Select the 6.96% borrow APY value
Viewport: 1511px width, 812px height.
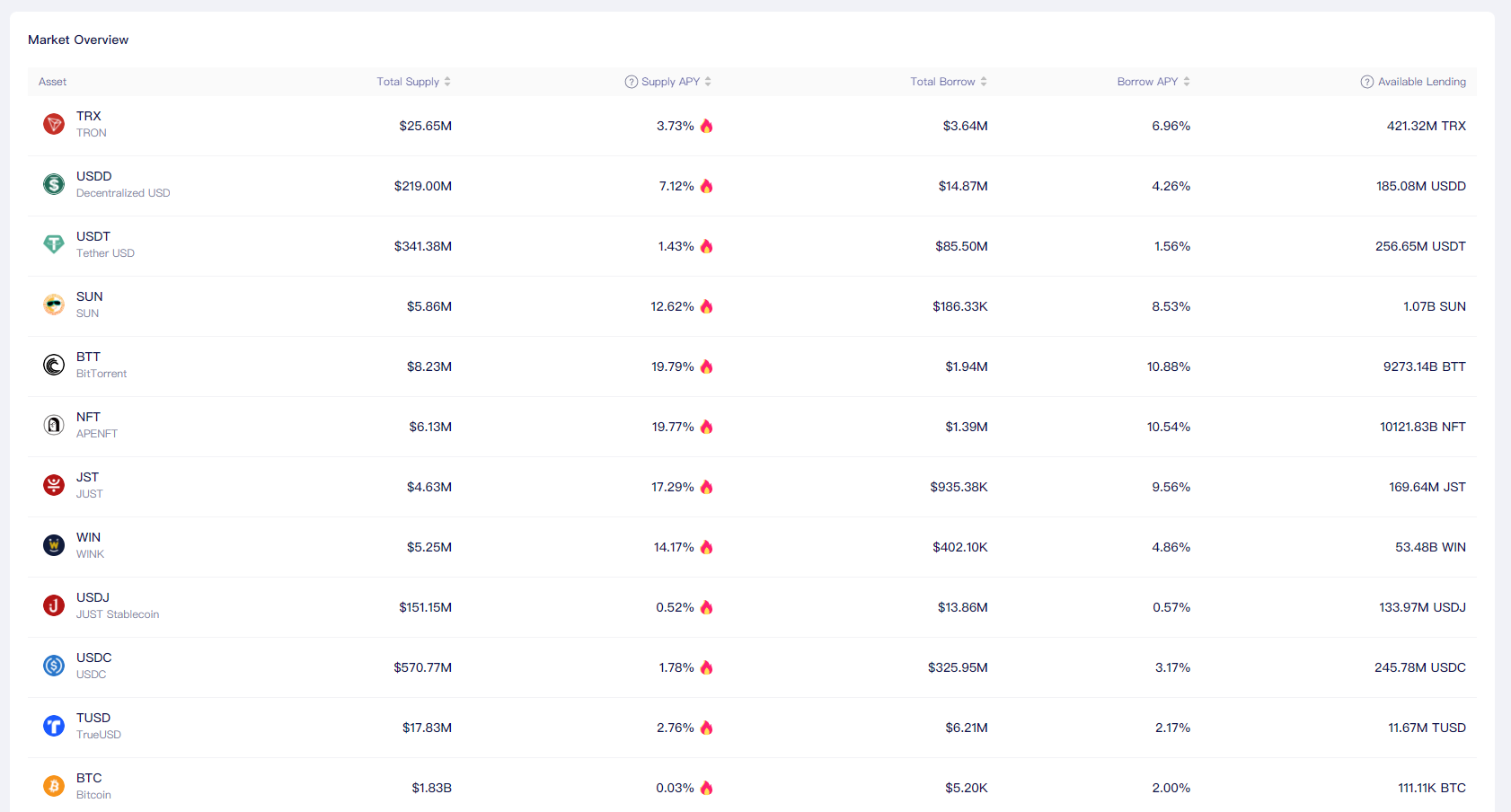click(x=1171, y=126)
